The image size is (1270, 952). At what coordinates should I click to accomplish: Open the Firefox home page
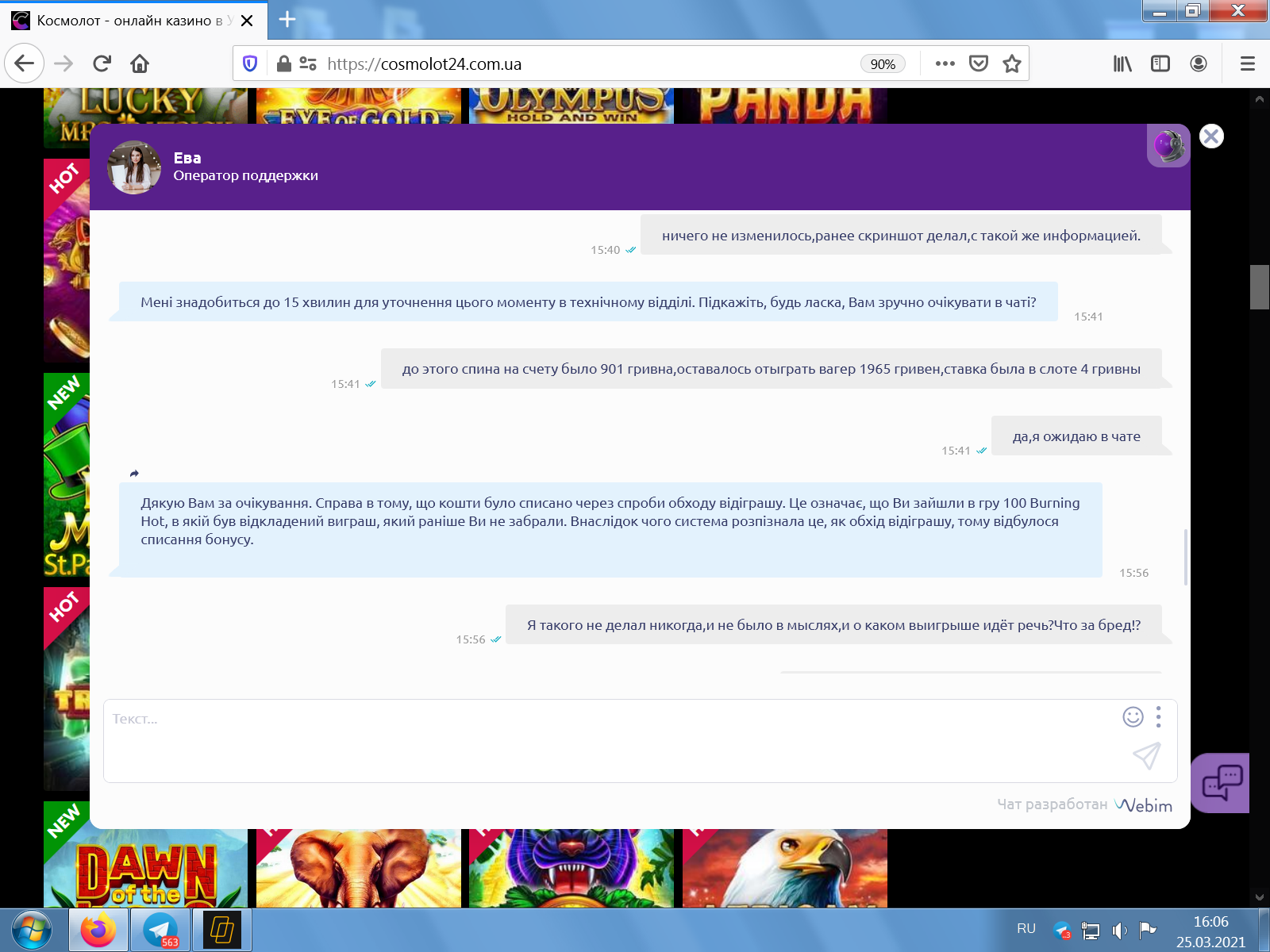click(x=140, y=63)
